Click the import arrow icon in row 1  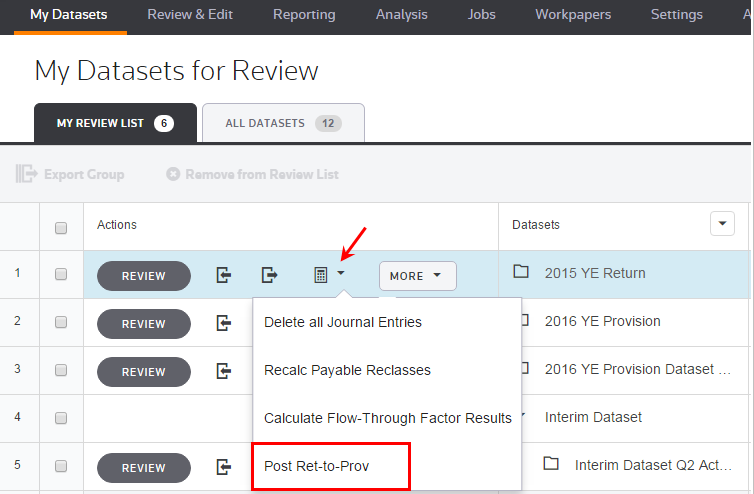pos(224,275)
